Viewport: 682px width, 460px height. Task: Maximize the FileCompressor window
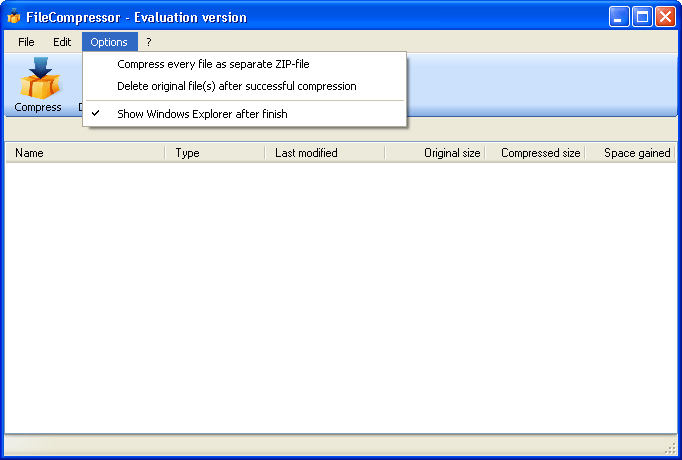[x=642, y=17]
